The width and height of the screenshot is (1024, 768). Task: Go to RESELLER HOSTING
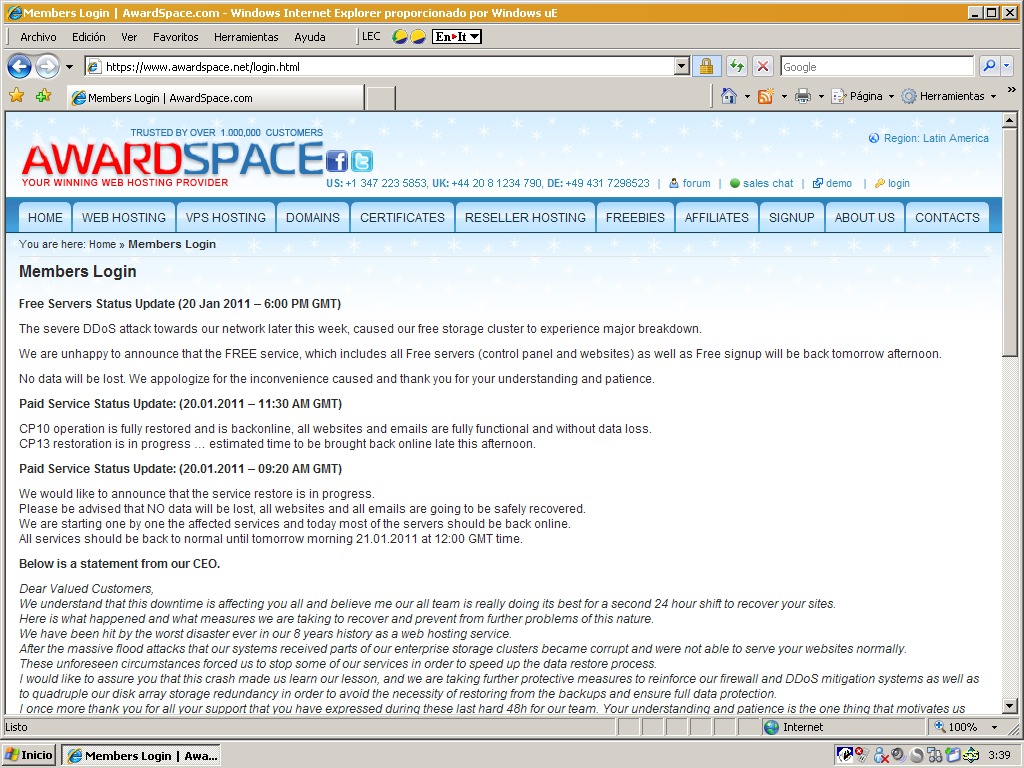point(525,217)
